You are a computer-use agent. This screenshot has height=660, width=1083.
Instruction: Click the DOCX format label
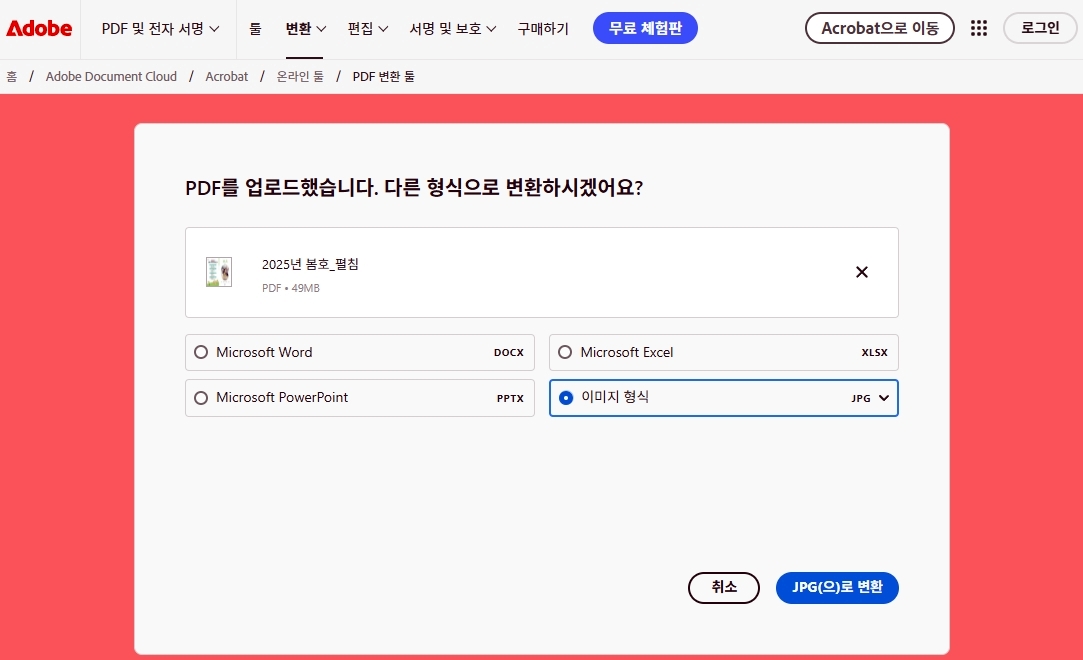509,352
